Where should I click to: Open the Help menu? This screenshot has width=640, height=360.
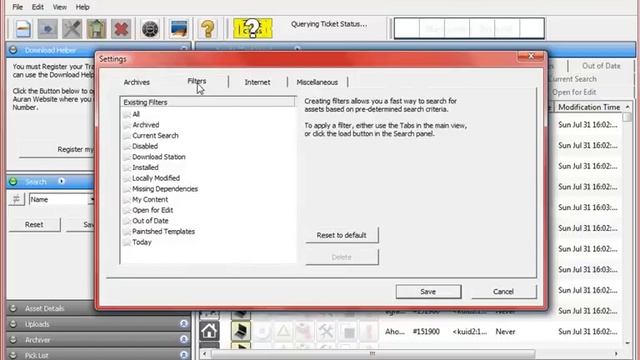82,7
